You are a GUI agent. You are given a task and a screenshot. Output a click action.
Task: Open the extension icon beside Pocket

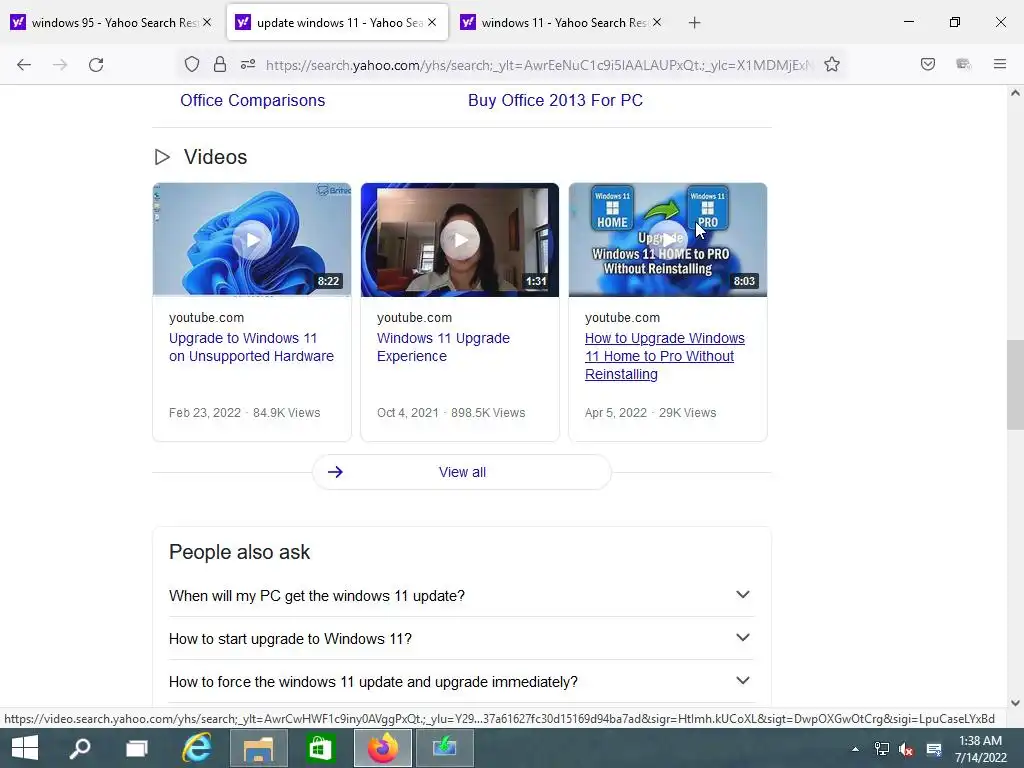(963, 64)
